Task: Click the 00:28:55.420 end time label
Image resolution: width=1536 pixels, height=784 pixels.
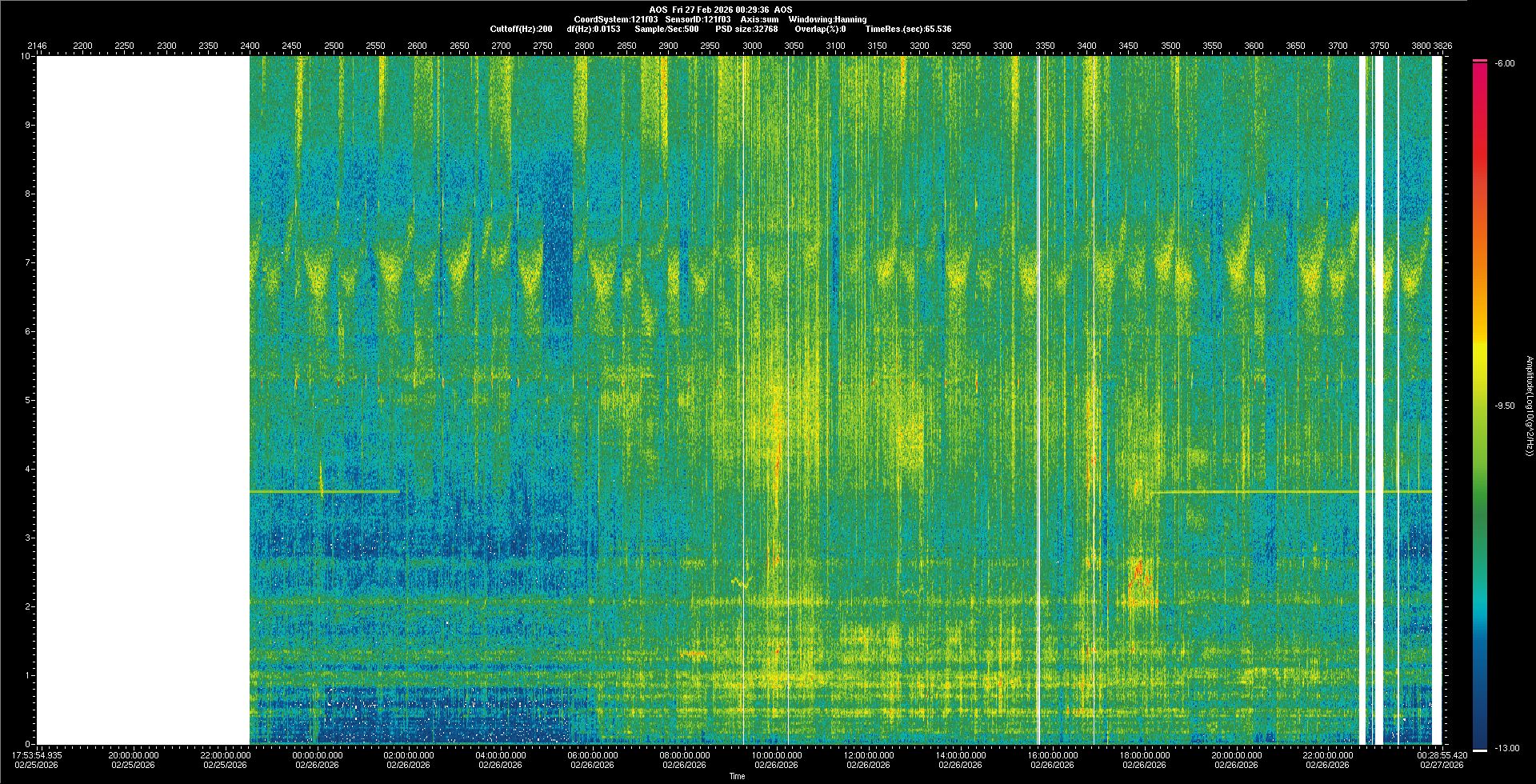Action: pyautogui.click(x=1442, y=755)
